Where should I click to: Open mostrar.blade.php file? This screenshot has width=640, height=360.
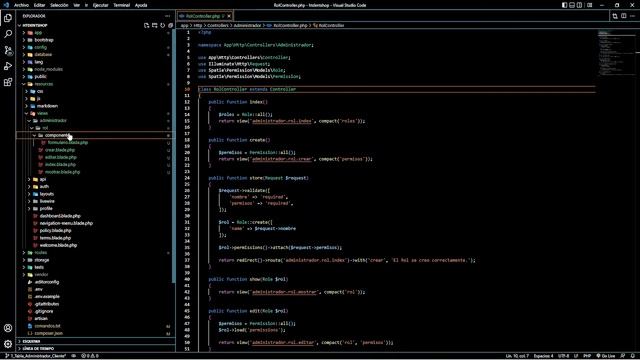click(x=62, y=172)
